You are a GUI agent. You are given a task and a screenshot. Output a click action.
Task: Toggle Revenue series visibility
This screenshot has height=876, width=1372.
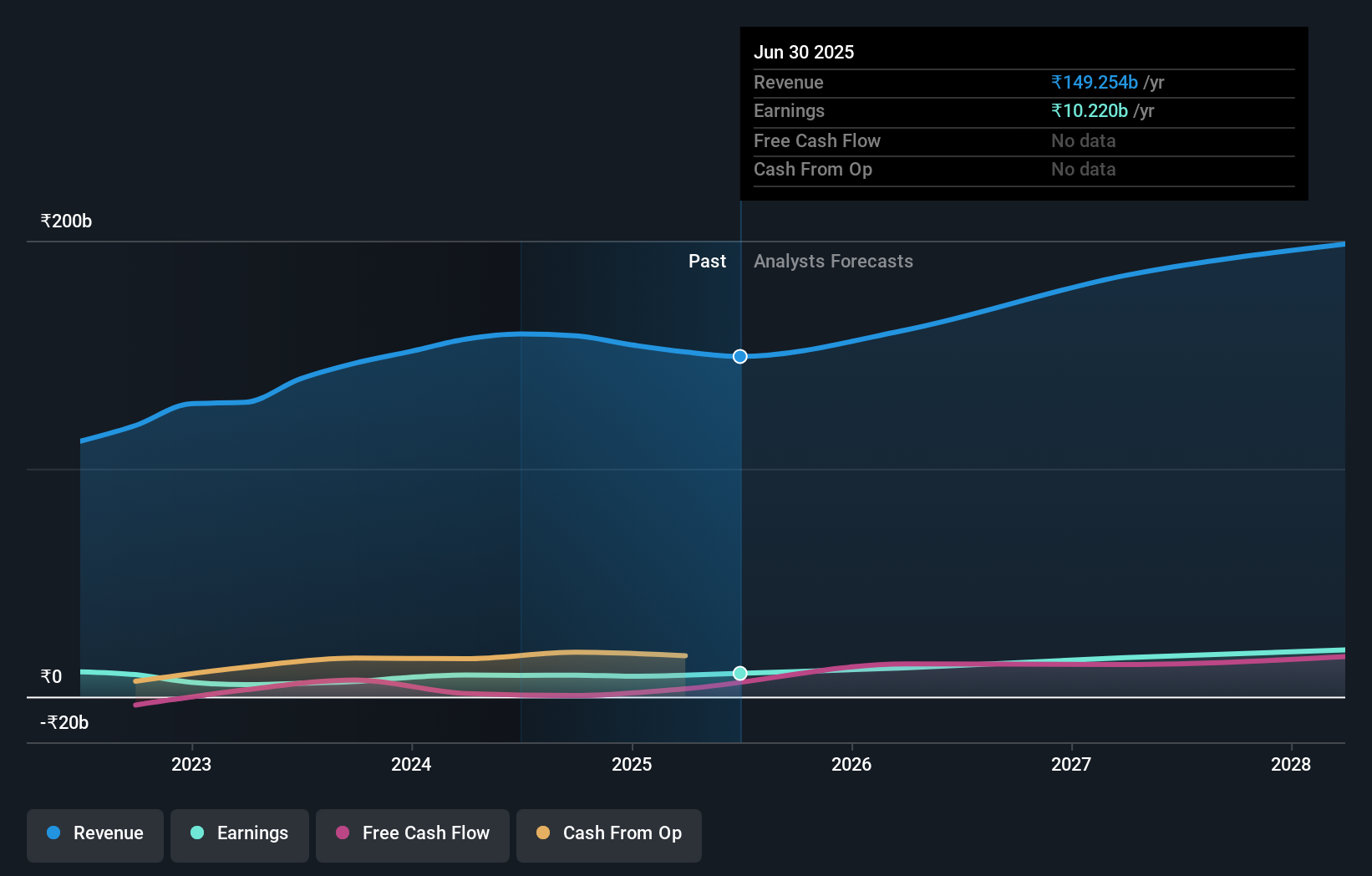(94, 833)
